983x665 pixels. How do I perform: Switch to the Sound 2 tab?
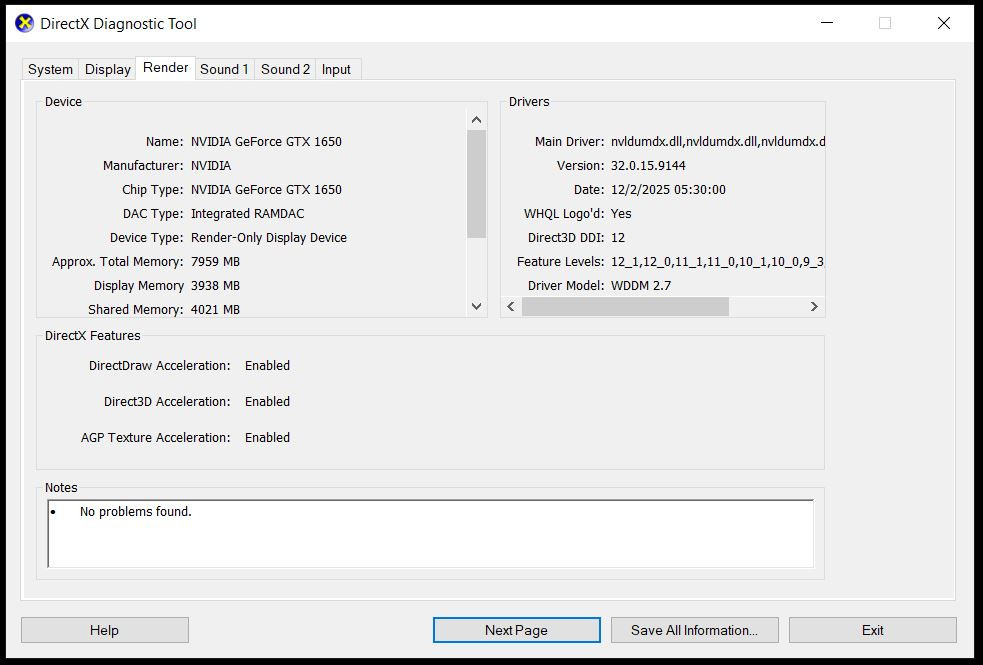(x=285, y=69)
